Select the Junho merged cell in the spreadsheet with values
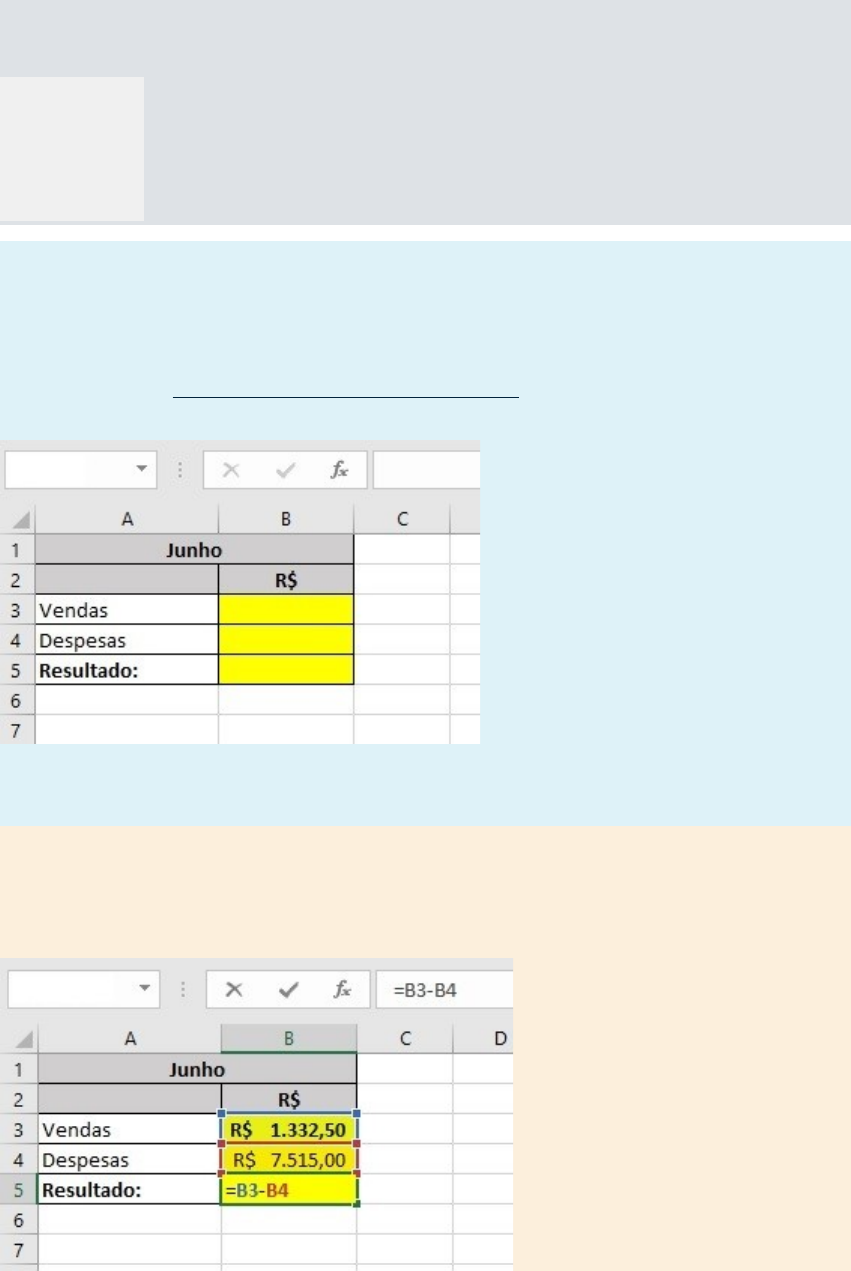Screen dimensions: 851x1271 [x=197, y=1069]
